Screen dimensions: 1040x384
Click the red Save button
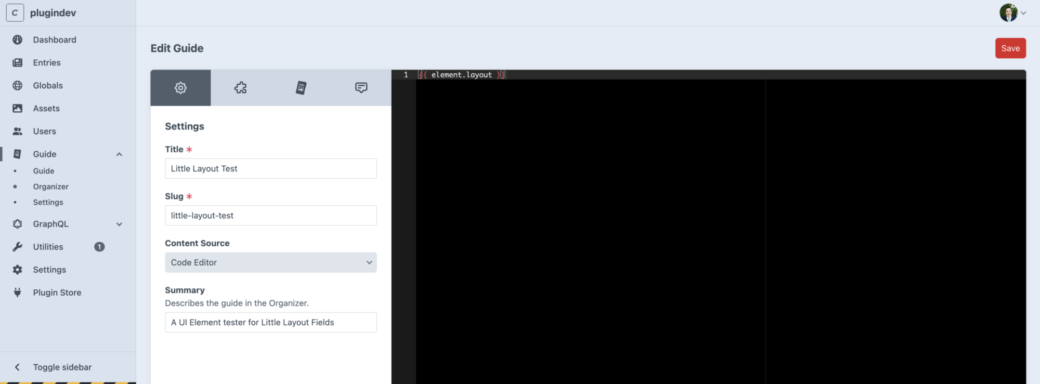tap(1010, 48)
